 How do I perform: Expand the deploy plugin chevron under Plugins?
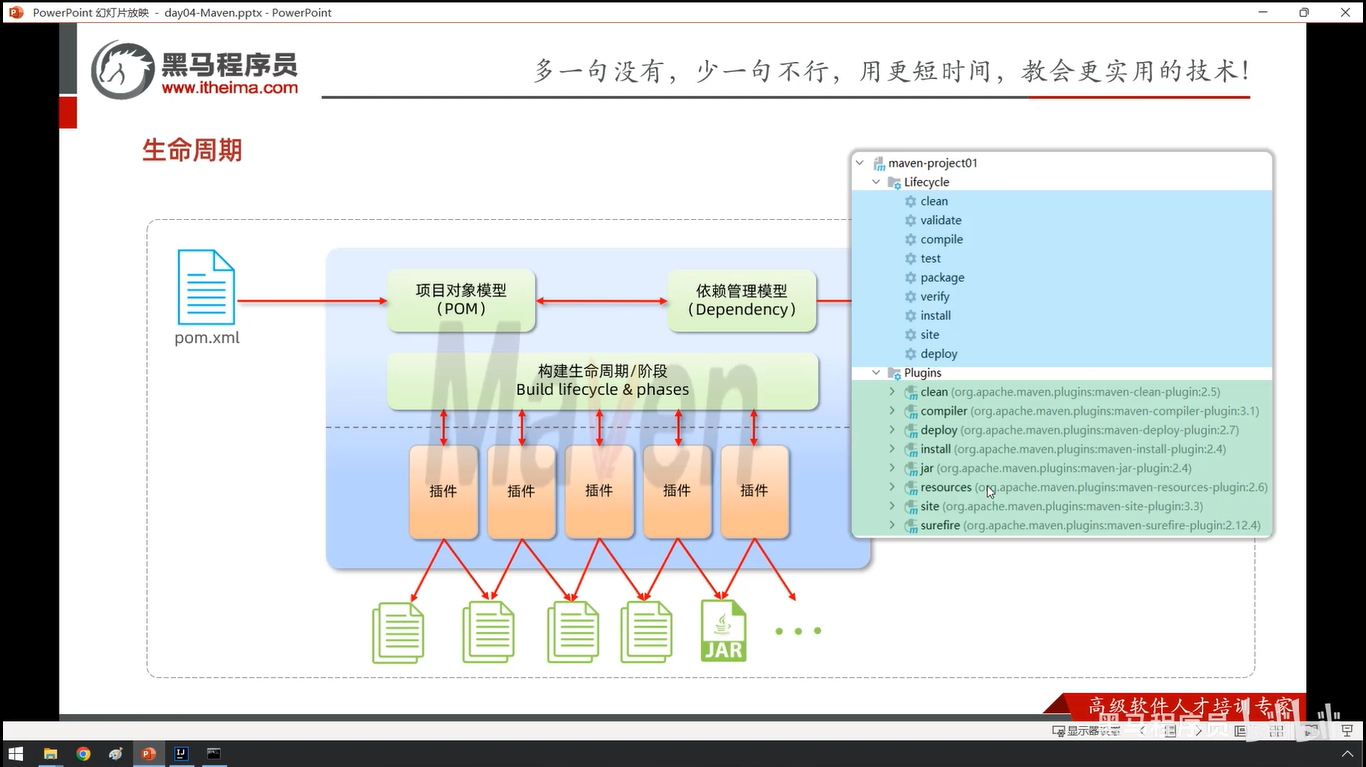(892, 430)
